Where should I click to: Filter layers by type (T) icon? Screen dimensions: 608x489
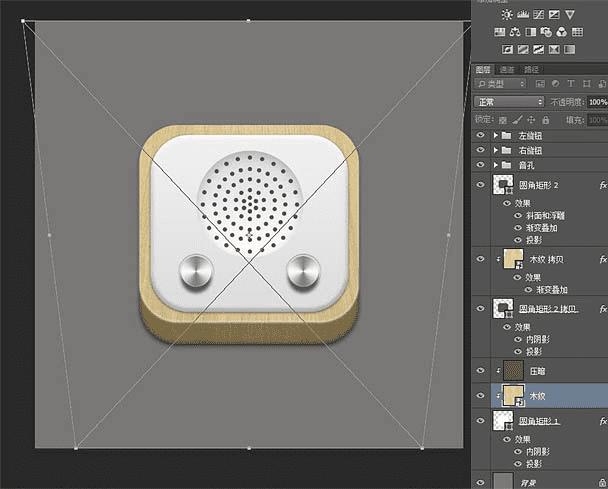571,83
